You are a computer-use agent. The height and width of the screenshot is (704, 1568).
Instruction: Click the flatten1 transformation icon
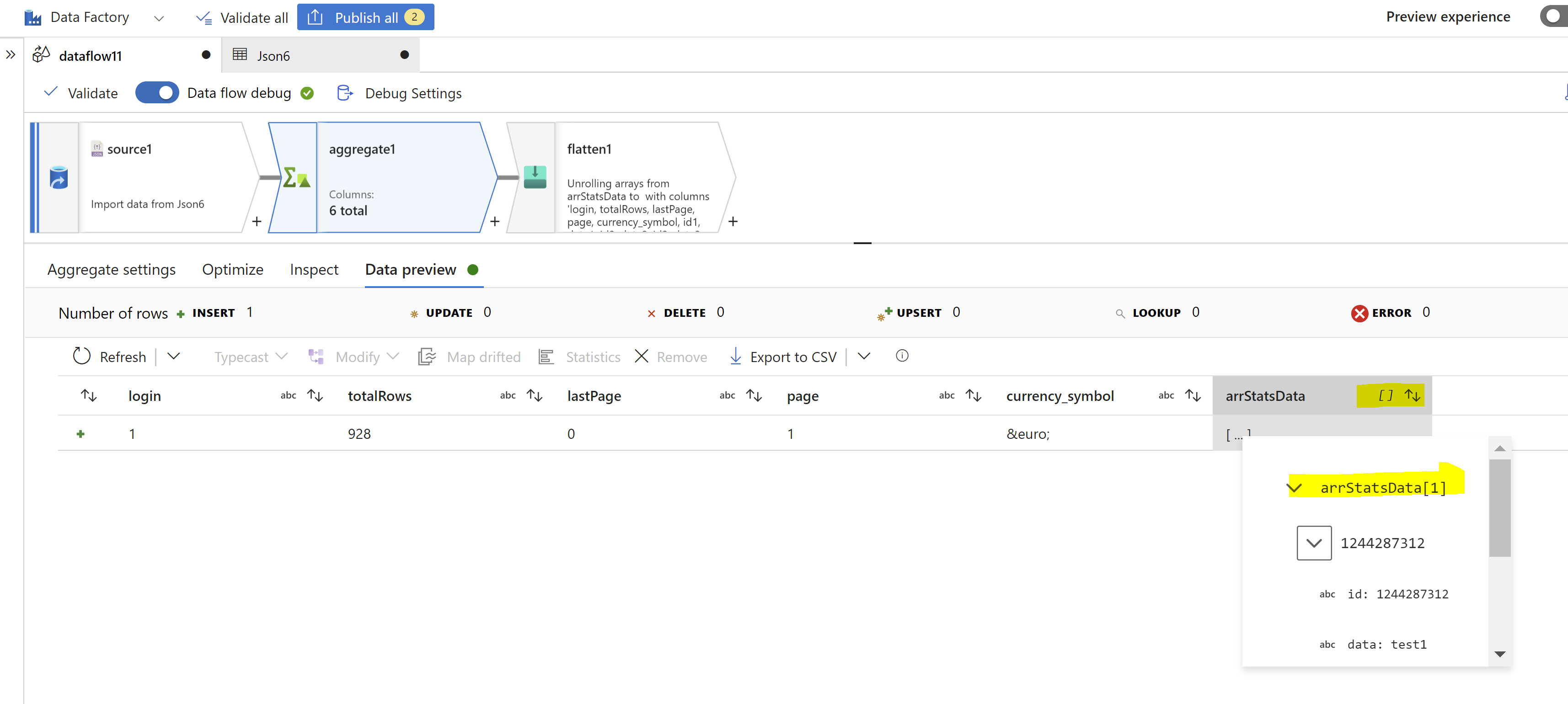coord(535,177)
